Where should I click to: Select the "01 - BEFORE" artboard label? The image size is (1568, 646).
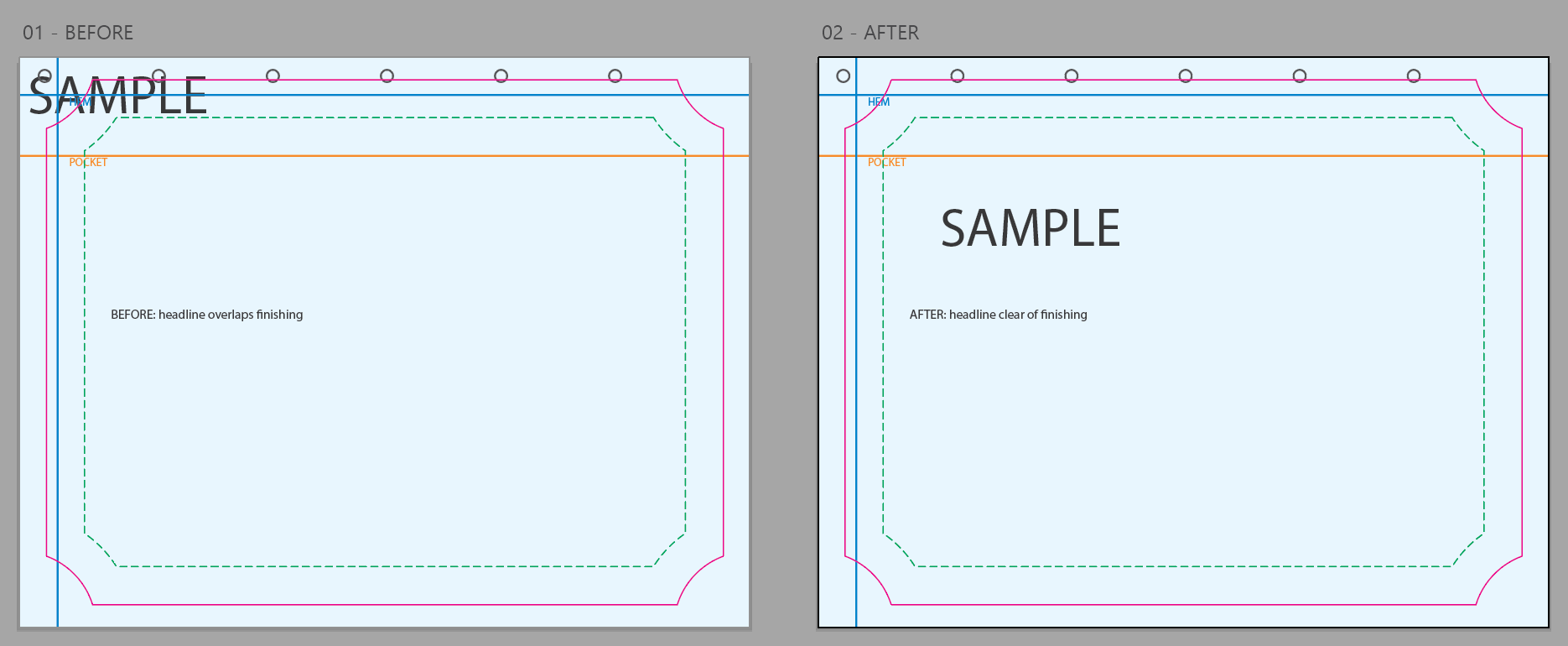point(78,33)
